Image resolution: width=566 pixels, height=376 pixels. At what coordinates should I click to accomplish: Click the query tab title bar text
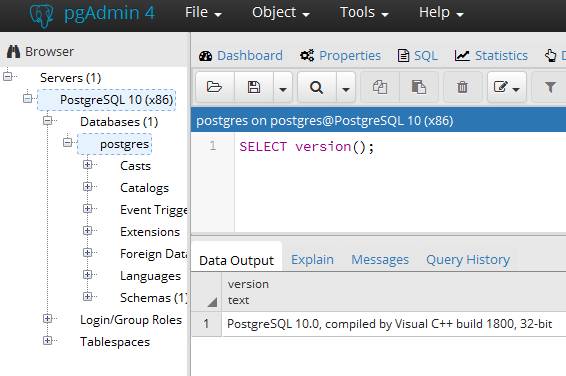pyautogui.click(x=325, y=121)
